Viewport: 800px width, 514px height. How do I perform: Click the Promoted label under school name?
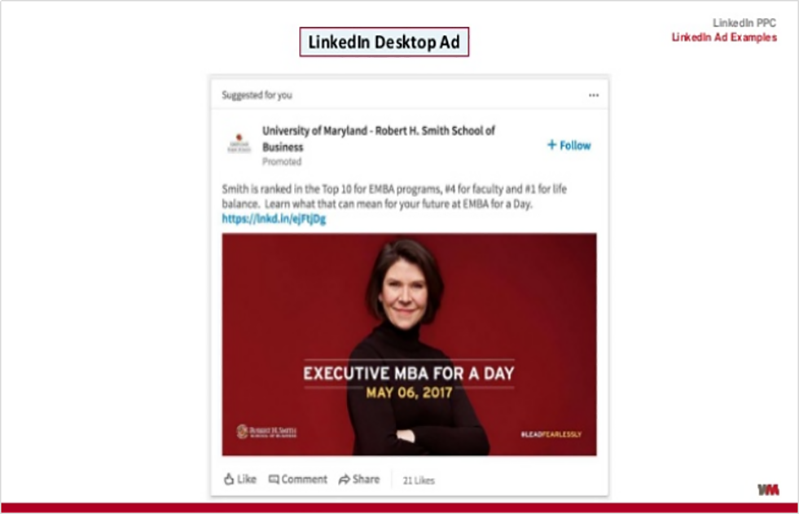pyautogui.click(x=282, y=161)
